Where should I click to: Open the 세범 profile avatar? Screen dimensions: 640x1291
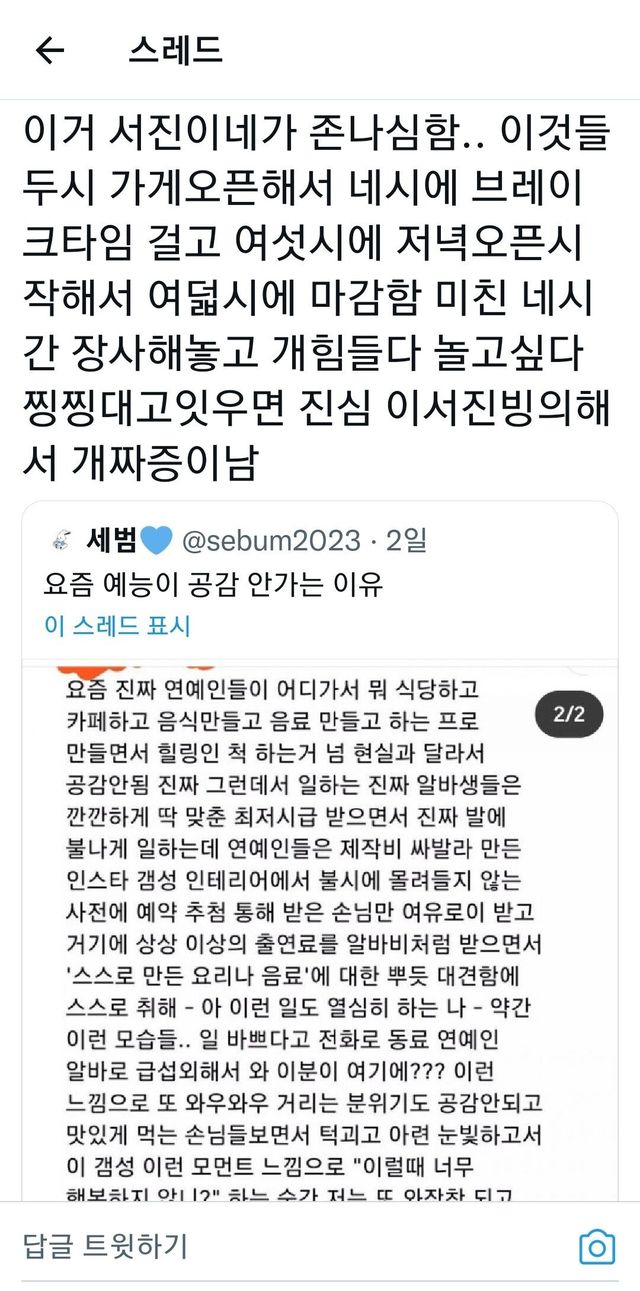pyautogui.click(x=59, y=541)
